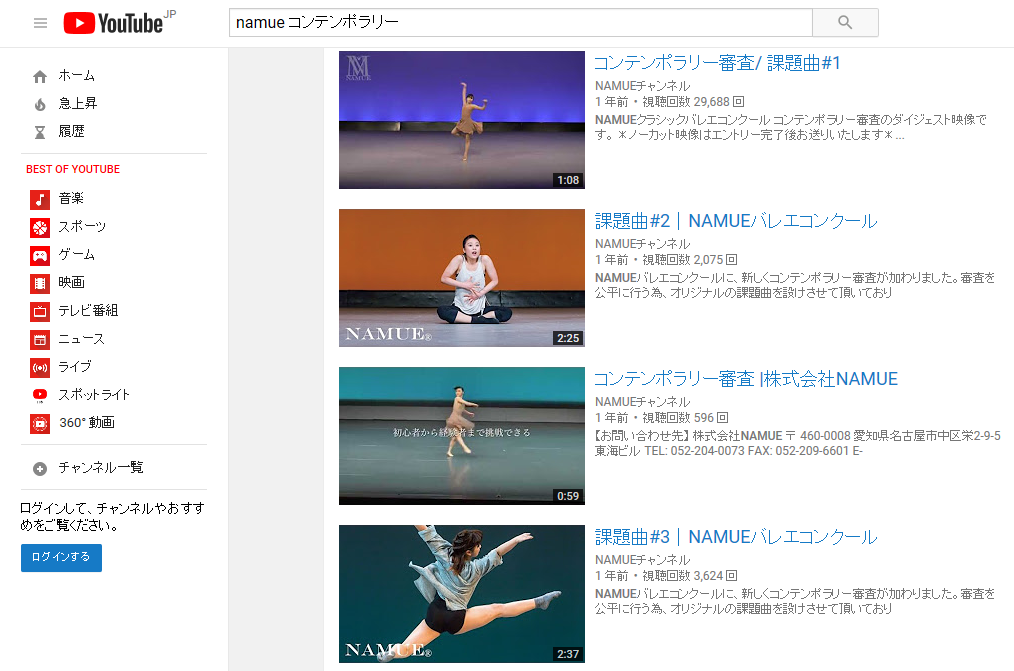Click the 視聴回数 3,624 回 text
The width and height of the screenshot is (1014, 671).
tap(689, 576)
